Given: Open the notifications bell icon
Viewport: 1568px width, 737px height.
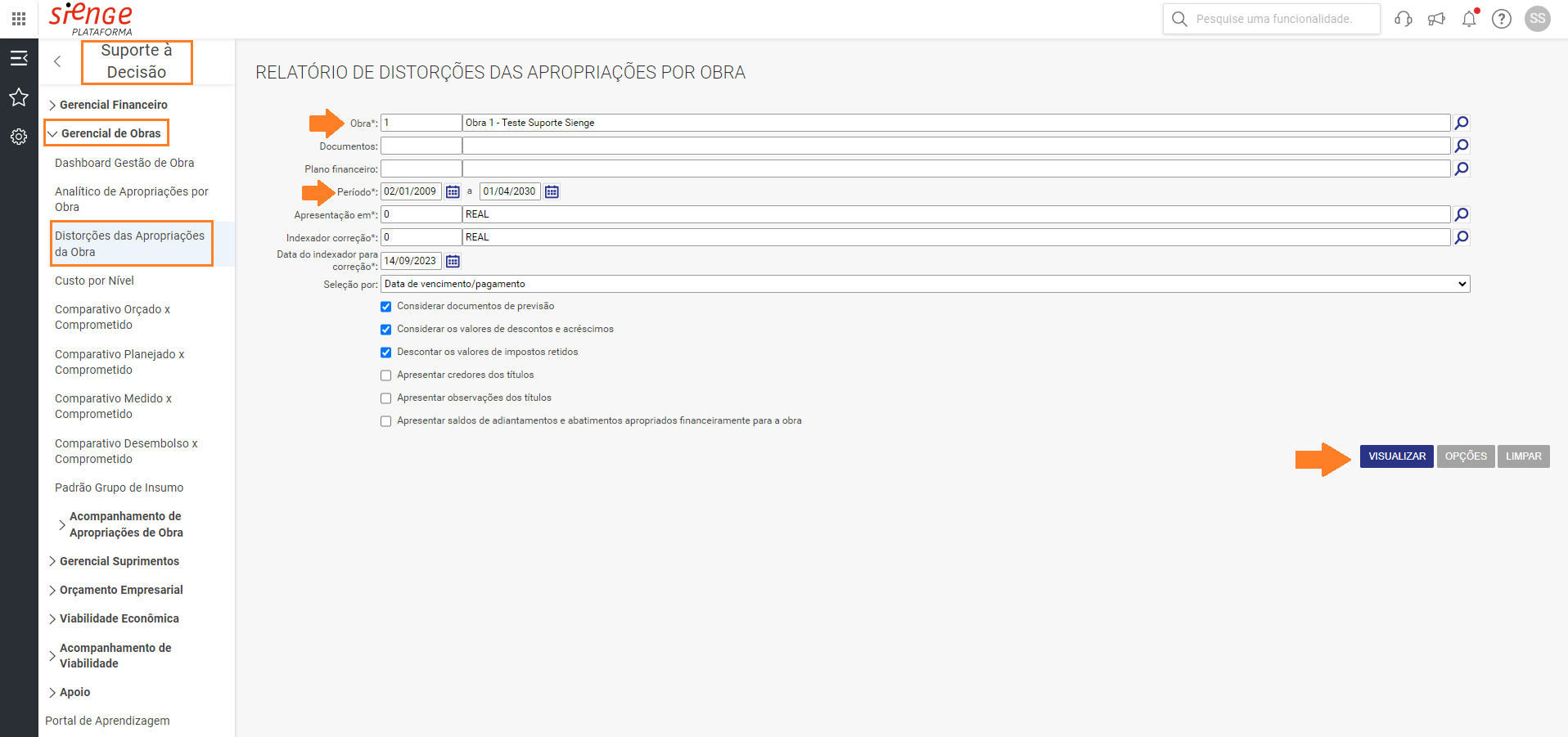Looking at the screenshot, I should click(1470, 18).
